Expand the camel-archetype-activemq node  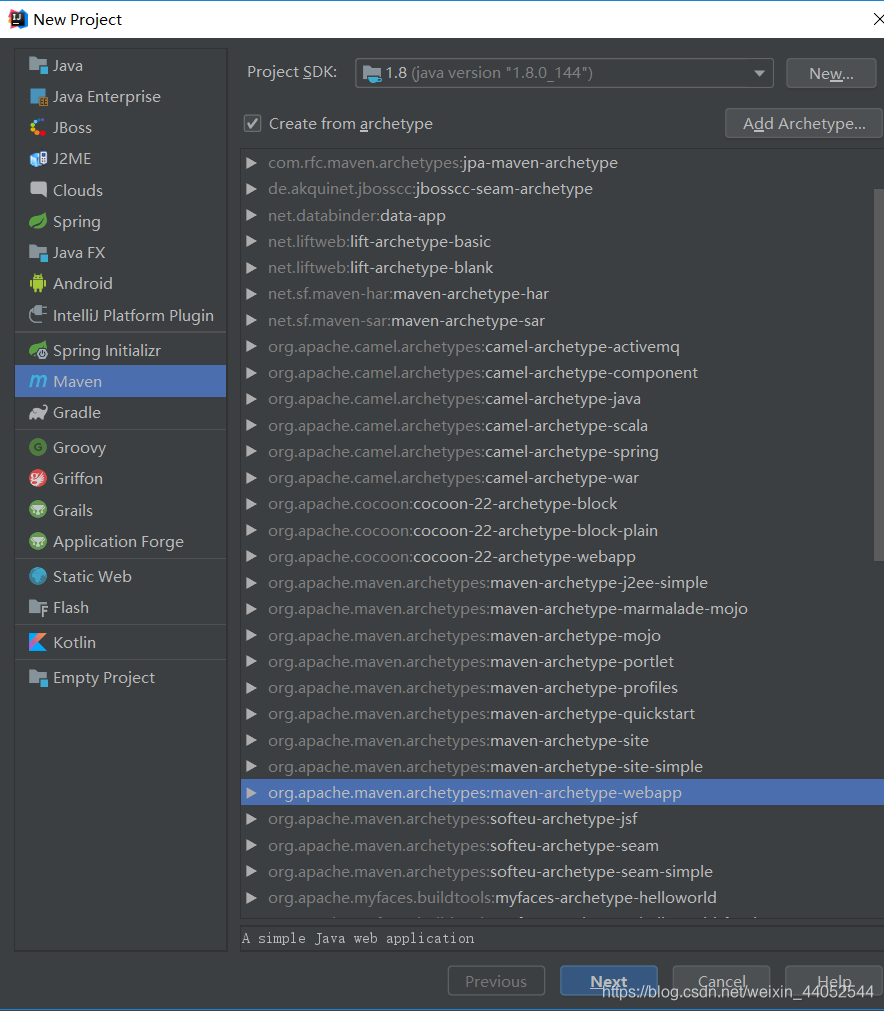click(x=251, y=347)
